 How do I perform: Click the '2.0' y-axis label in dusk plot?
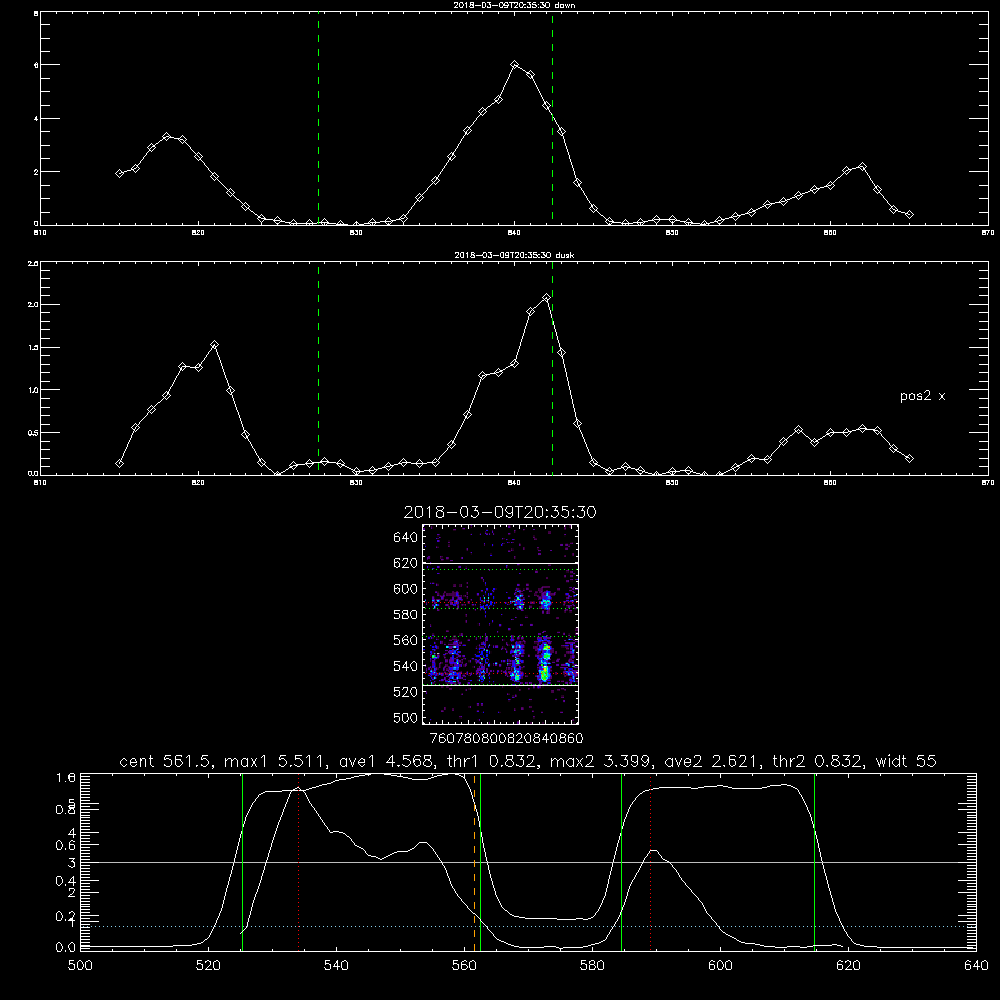click(34, 305)
